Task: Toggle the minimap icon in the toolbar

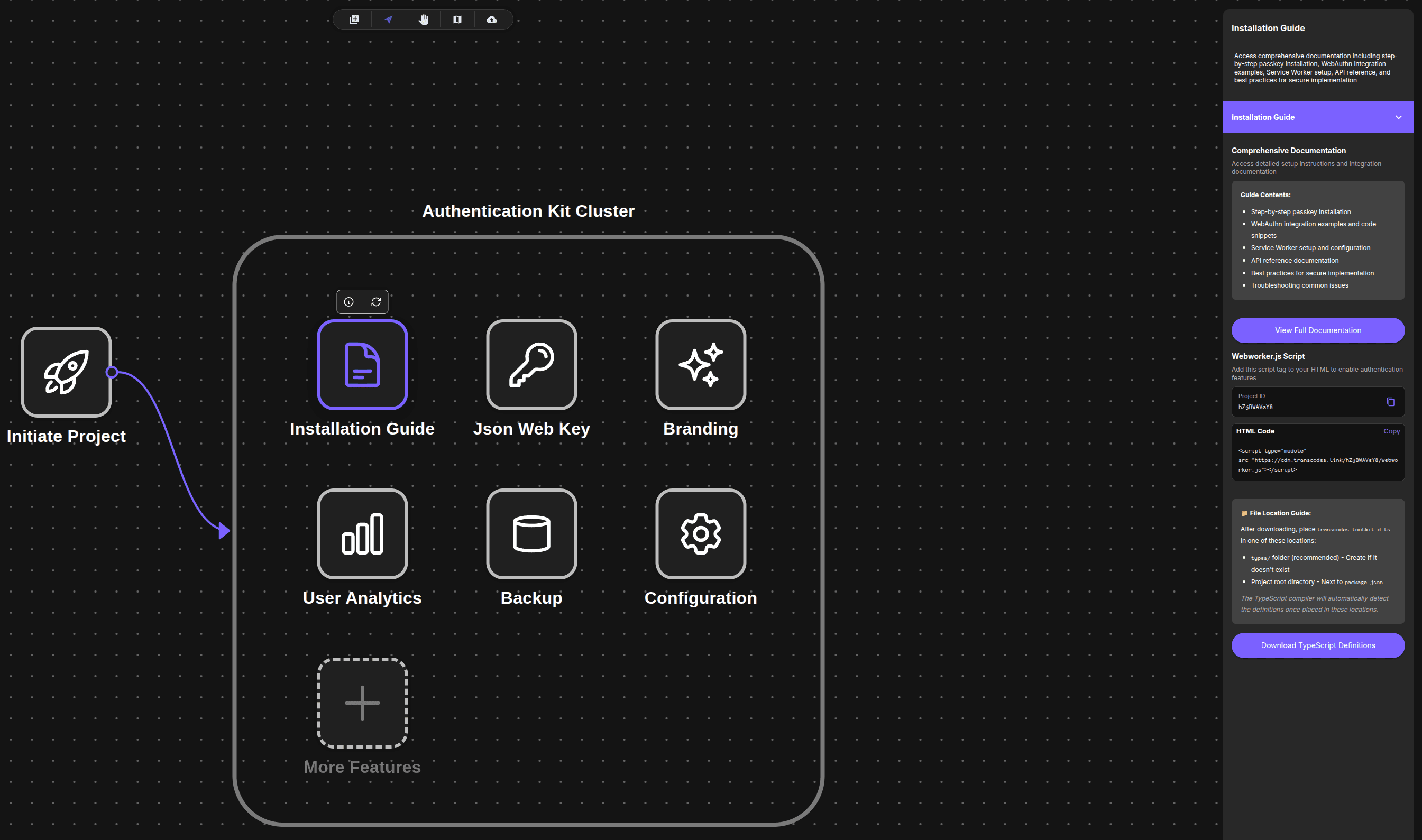Action: pyautogui.click(x=457, y=20)
